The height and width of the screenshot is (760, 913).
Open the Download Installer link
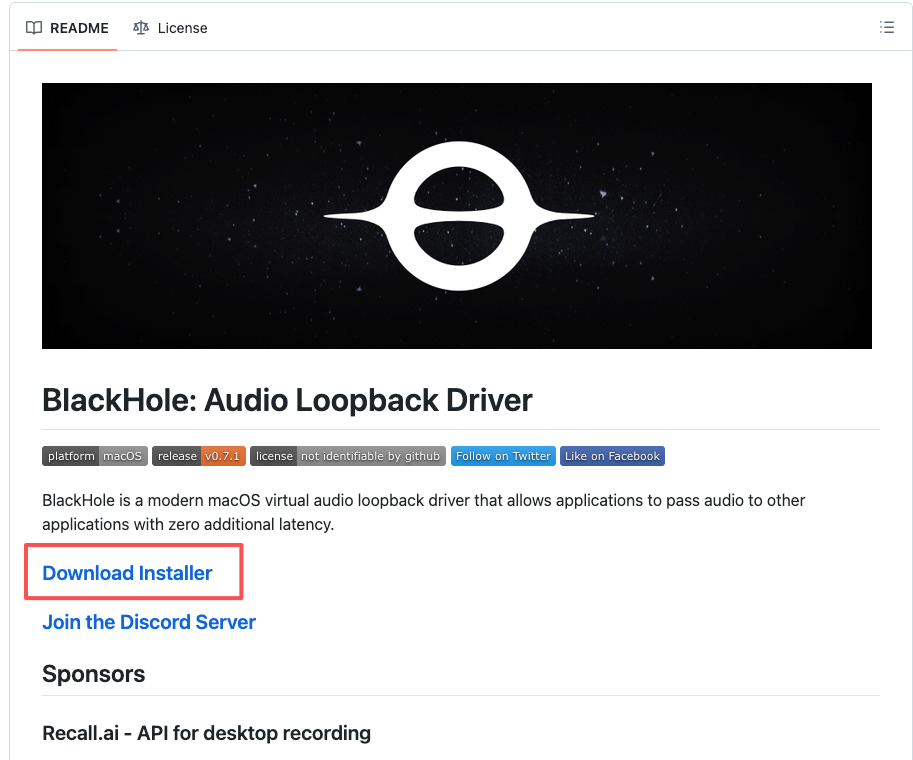[128, 573]
